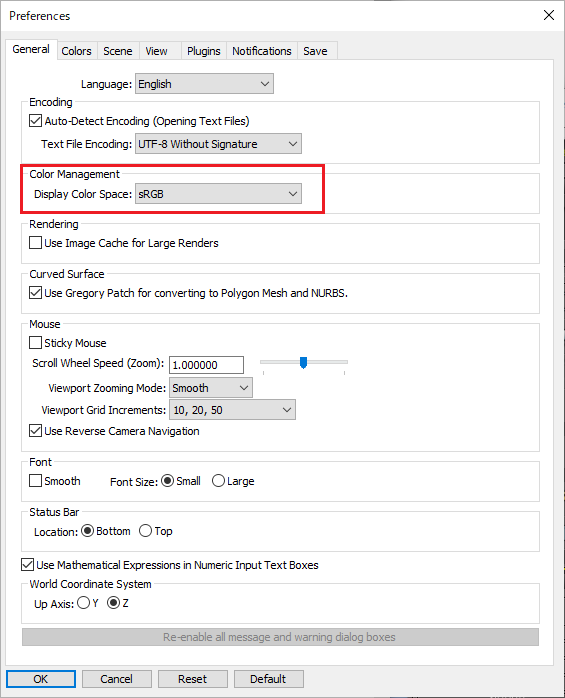Expand the Text File Encoding dropdown
Image resolution: width=565 pixels, height=698 pixels.
pos(218,144)
